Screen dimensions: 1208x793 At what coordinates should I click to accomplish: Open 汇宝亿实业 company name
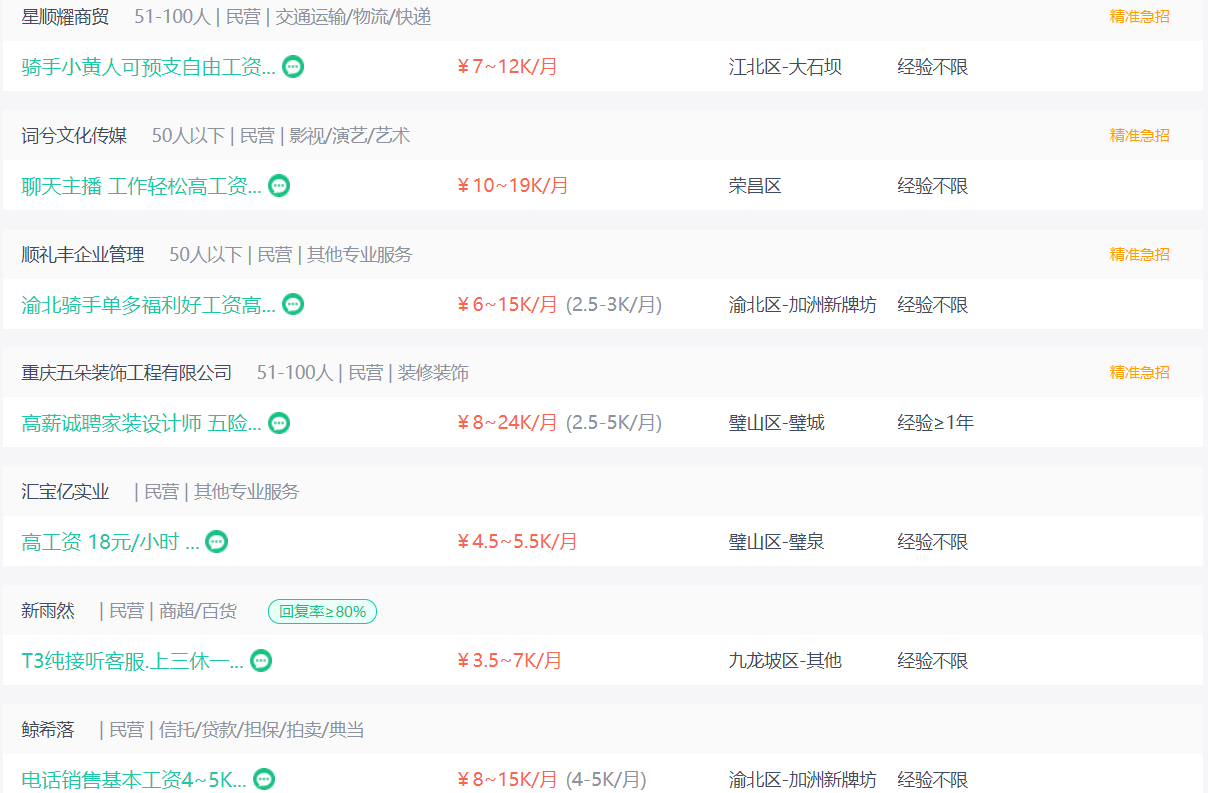pos(66,492)
